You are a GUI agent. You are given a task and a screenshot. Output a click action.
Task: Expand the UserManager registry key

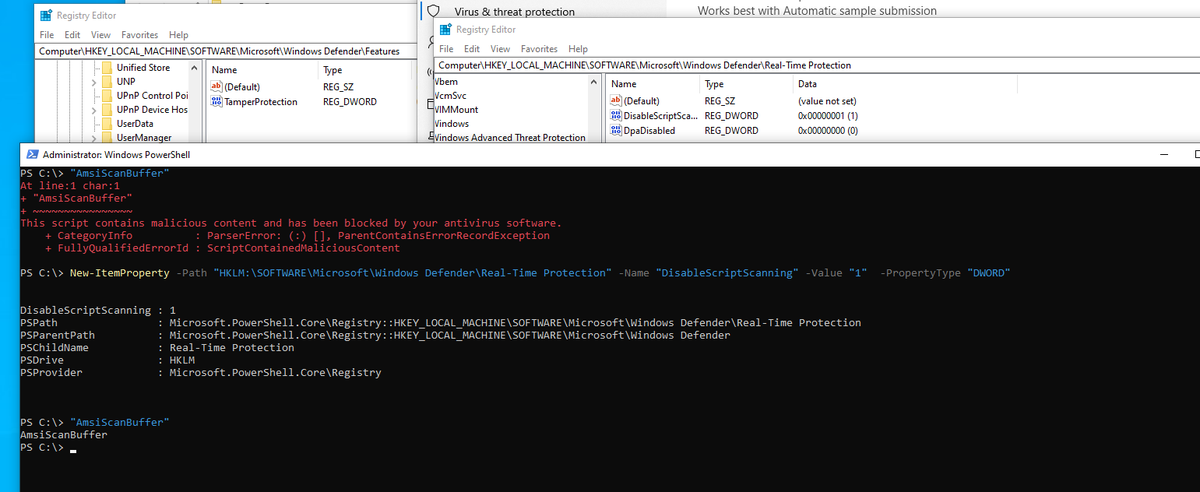pos(95,137)
